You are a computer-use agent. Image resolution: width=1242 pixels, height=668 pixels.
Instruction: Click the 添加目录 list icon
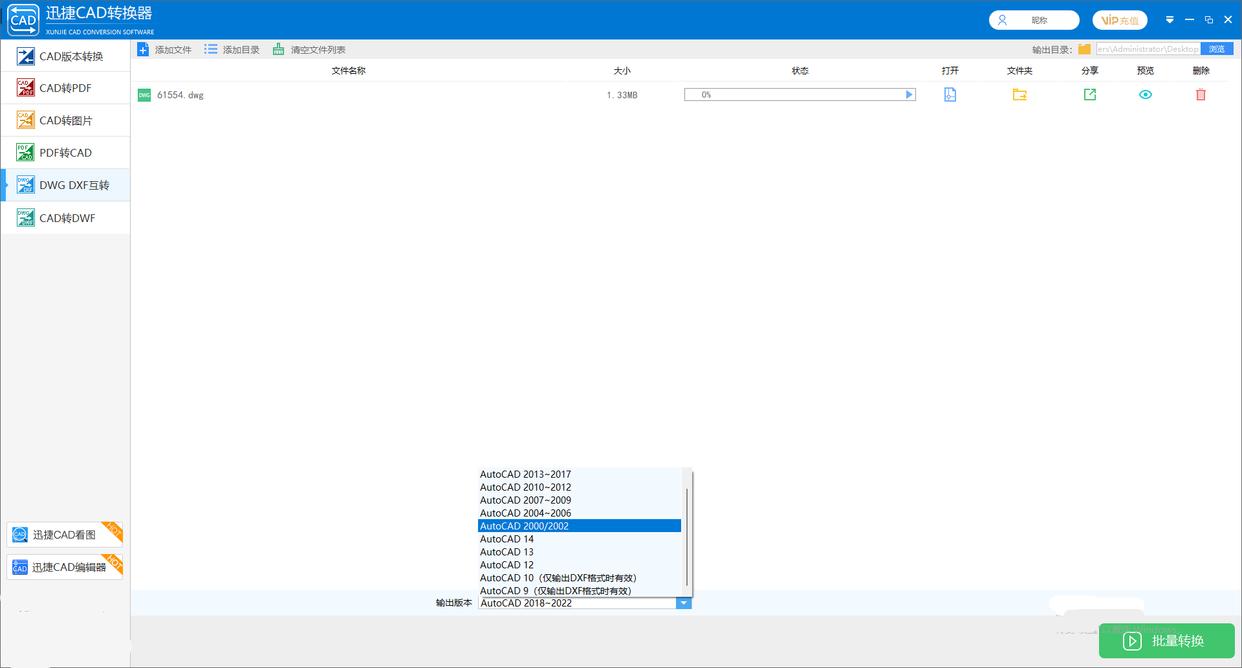click(211, 49)
